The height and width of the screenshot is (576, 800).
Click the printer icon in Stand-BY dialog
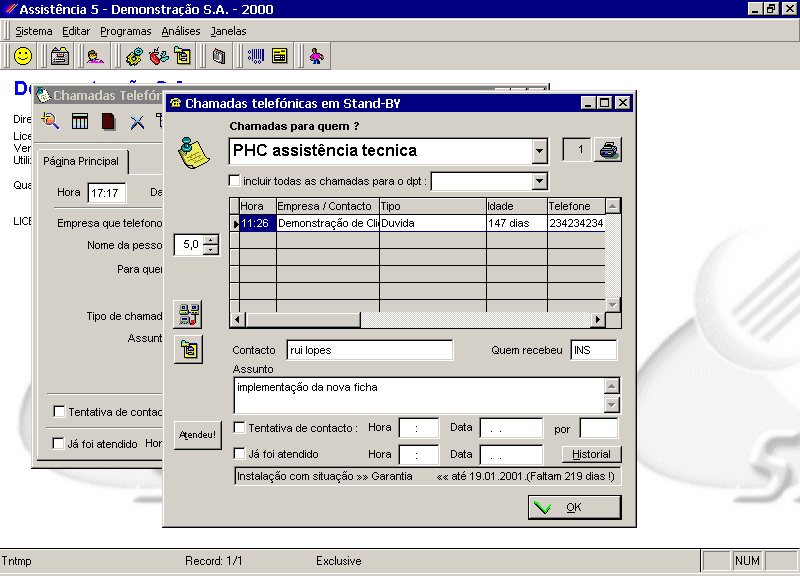tap(608, 150)
